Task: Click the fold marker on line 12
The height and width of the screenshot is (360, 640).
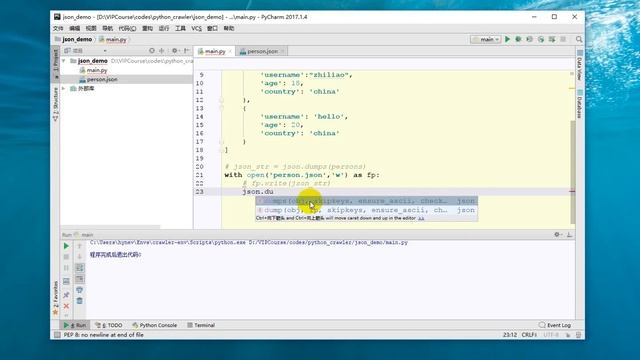Action: [221, 100]
